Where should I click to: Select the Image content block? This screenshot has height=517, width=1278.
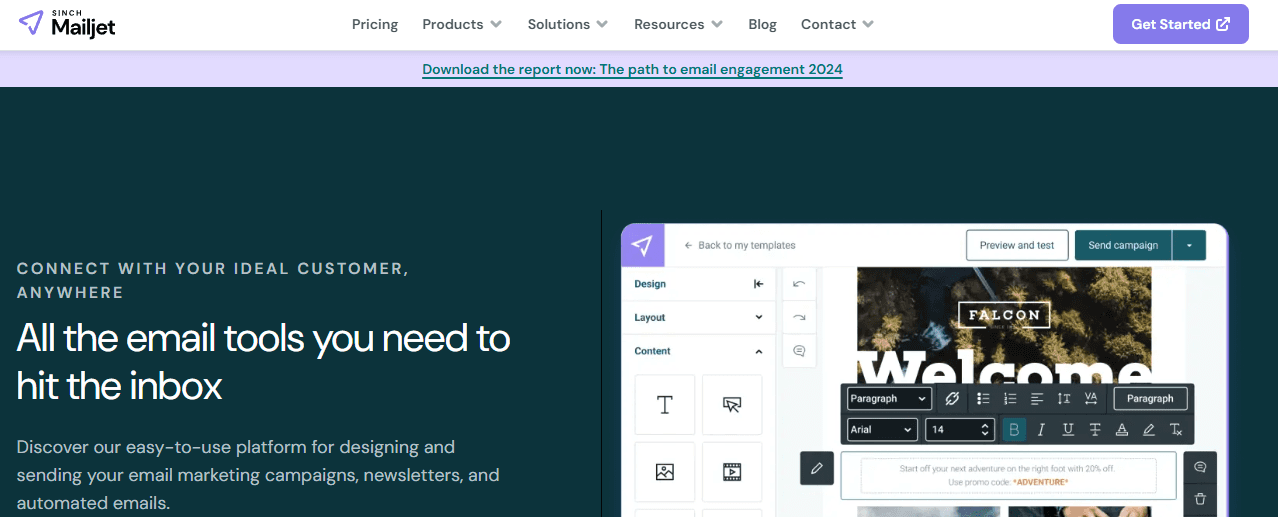click(665, 471)
